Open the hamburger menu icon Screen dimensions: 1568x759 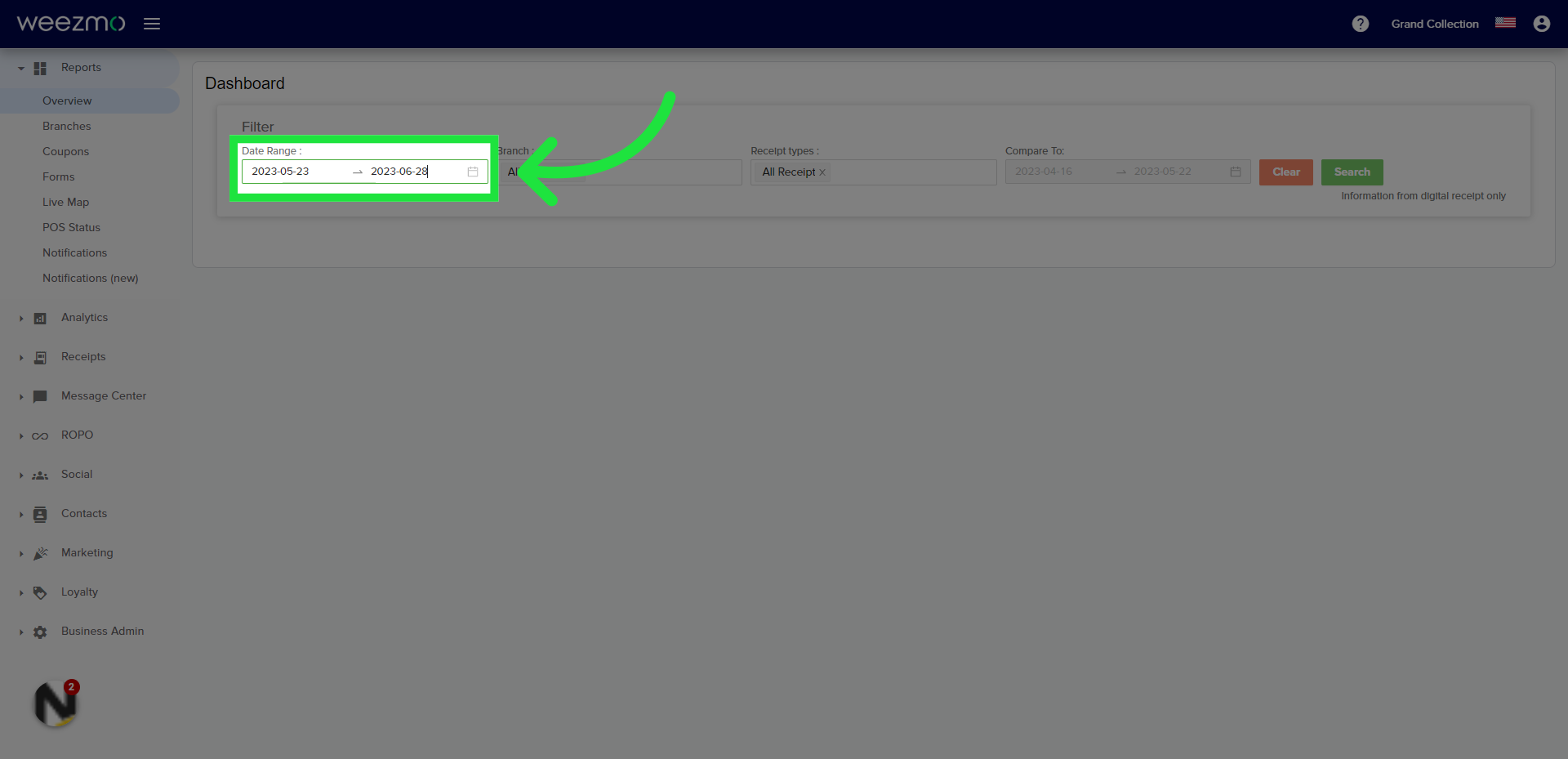point(152,24)
